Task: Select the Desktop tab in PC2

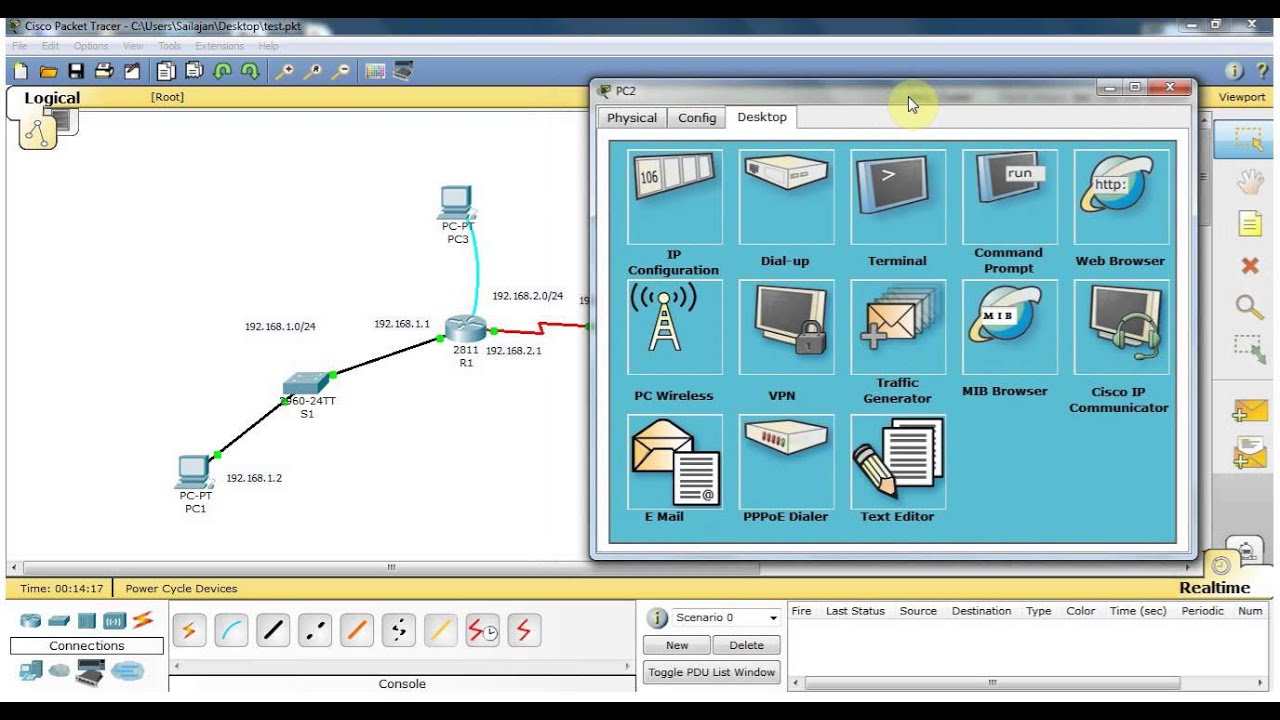Action: coord(762,117)
